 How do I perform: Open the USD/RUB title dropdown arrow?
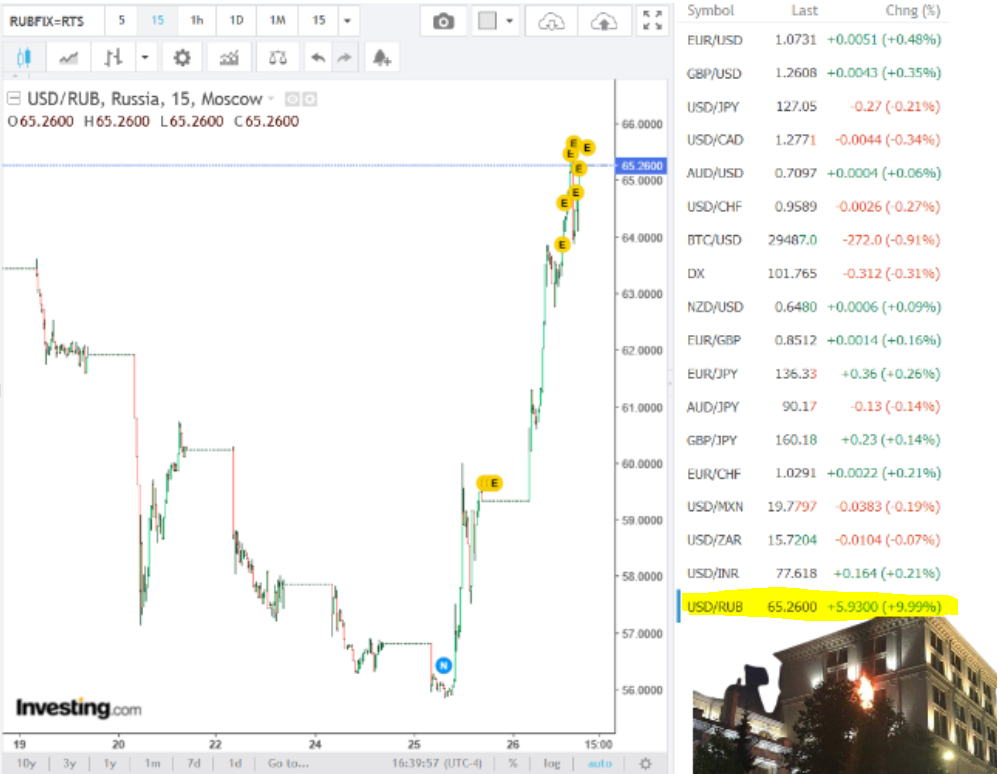(x=271, y=99)
